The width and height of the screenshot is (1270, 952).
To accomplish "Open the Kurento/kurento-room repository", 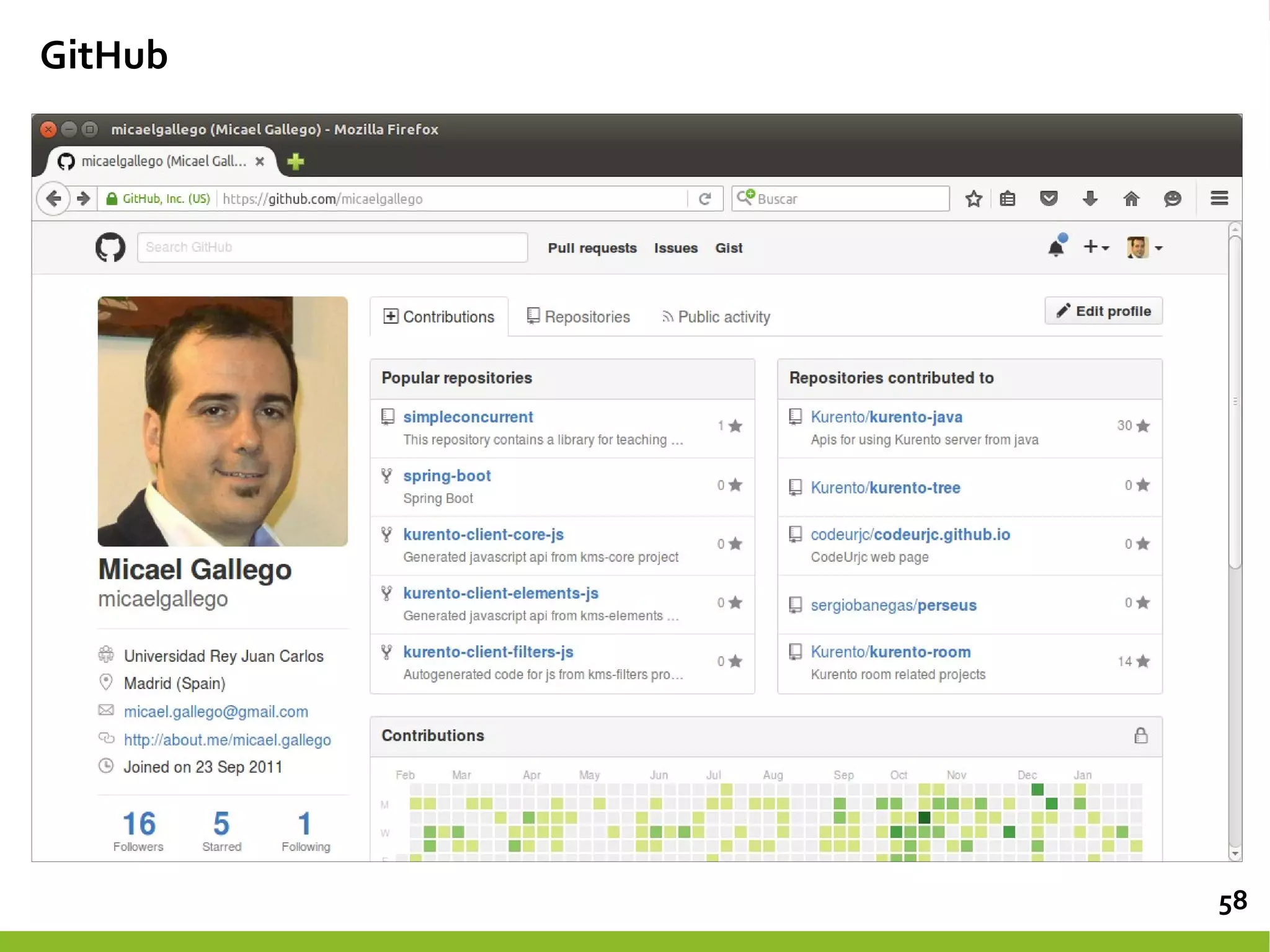I will [x=891, y=652].
